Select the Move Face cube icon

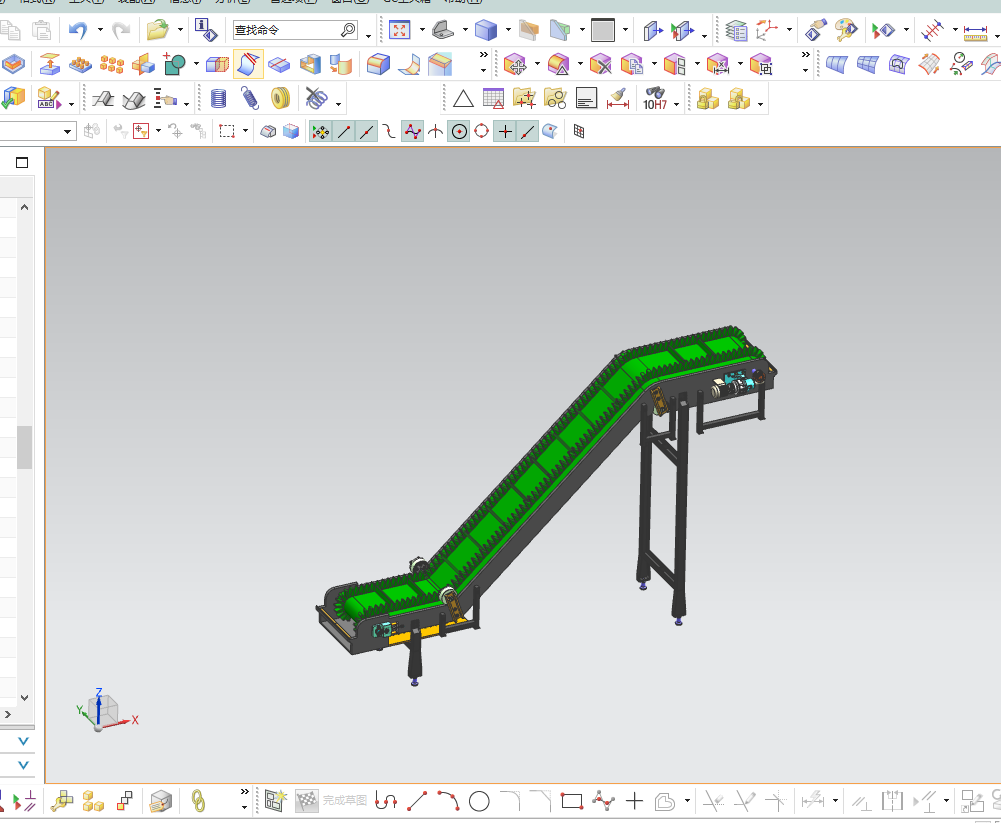(x=515, y=64)
